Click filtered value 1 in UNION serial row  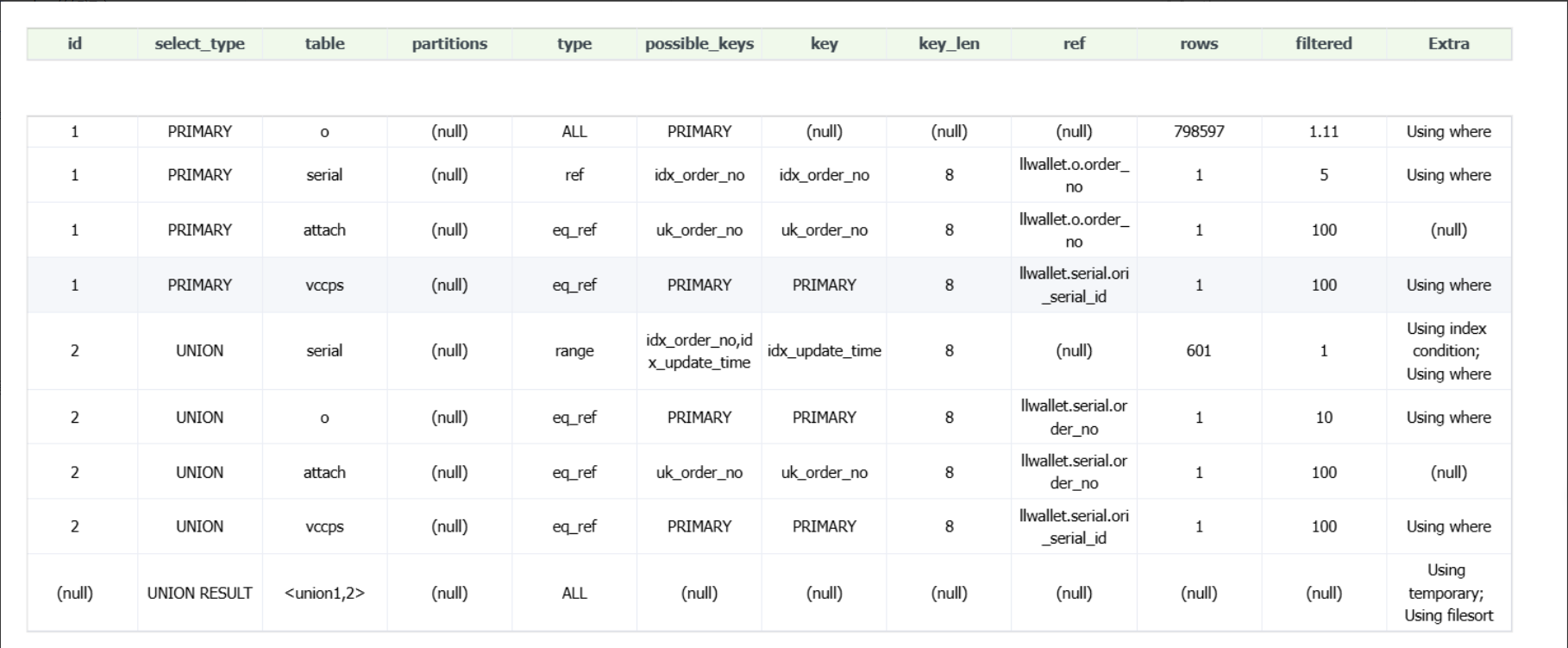coord(1324,351)
